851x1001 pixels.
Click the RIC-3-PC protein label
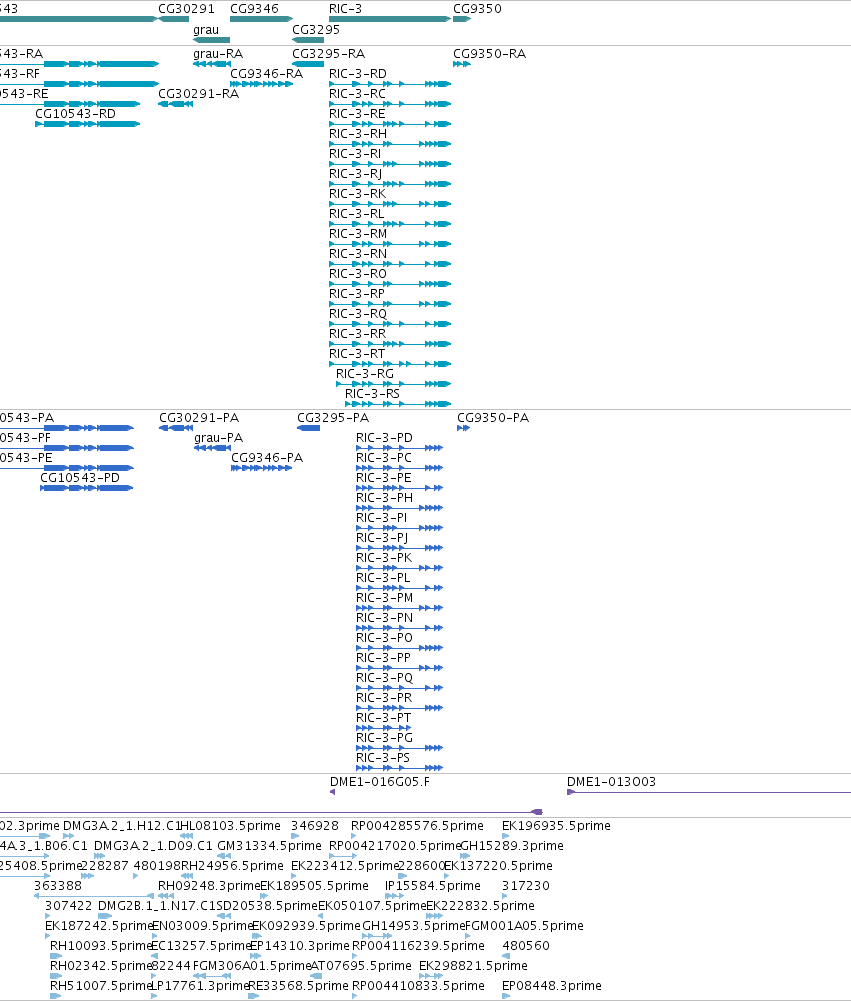[384, 458]
